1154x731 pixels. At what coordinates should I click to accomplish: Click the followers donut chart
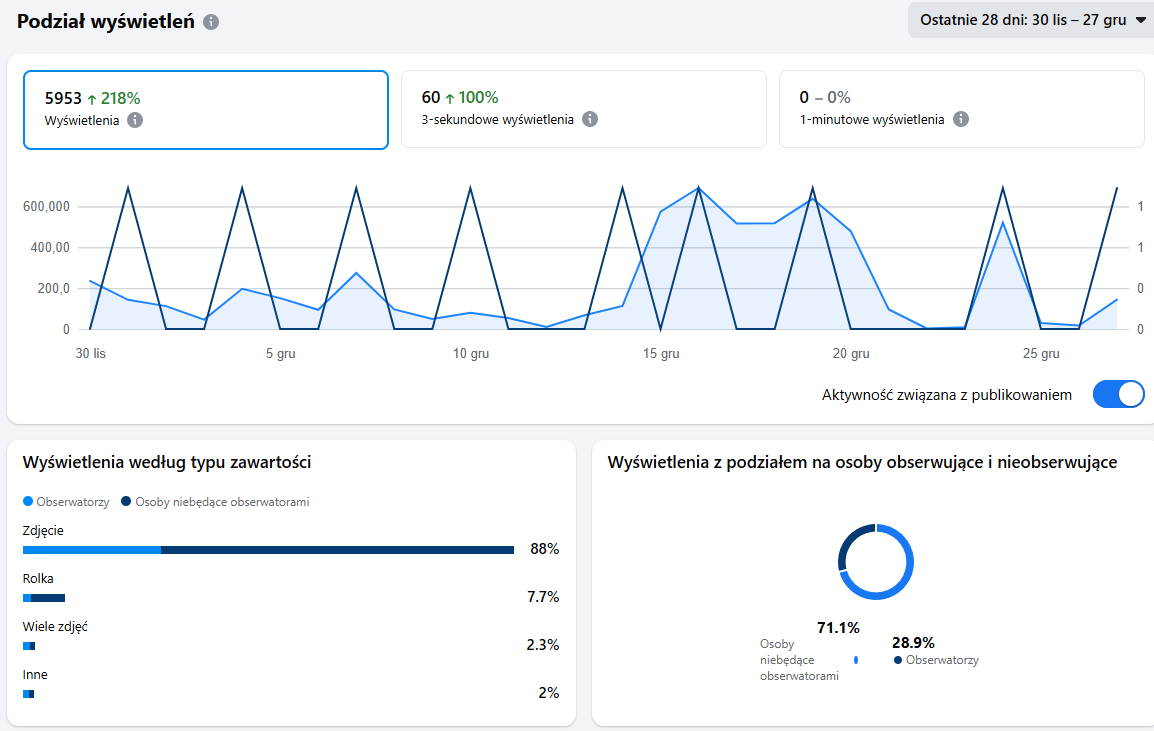coord(876,561)
